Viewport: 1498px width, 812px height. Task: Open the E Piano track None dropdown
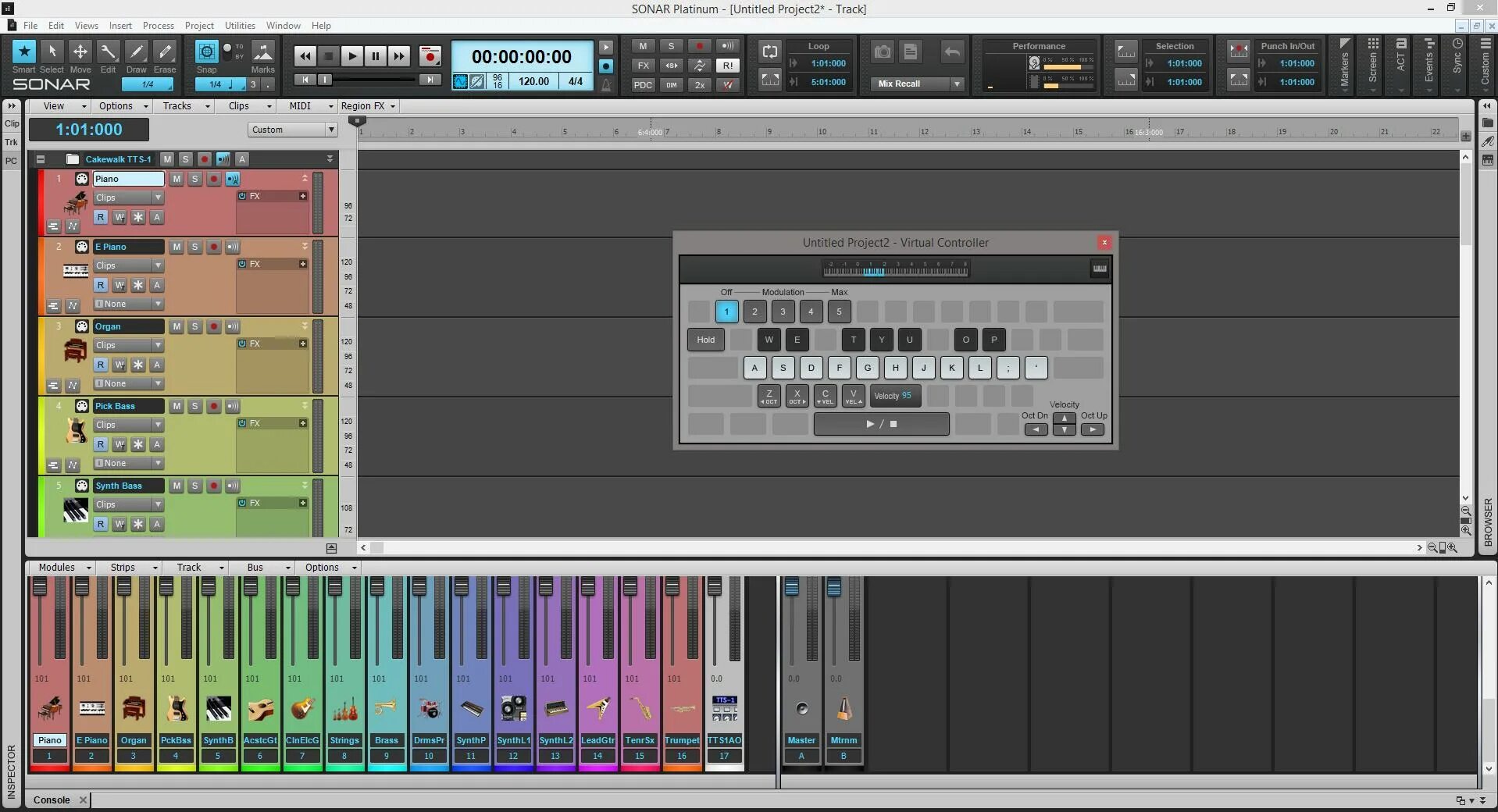[x=129, y=304]
